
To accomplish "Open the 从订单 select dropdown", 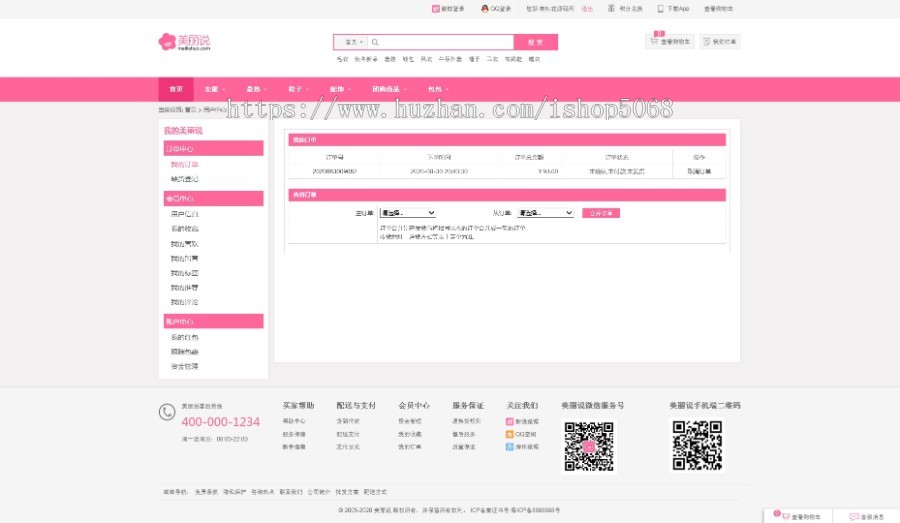I will click(545, 213).
